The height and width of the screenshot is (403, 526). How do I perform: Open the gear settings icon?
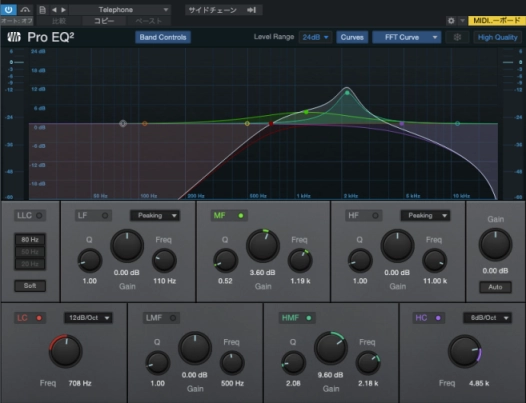(x=451, y=21)
